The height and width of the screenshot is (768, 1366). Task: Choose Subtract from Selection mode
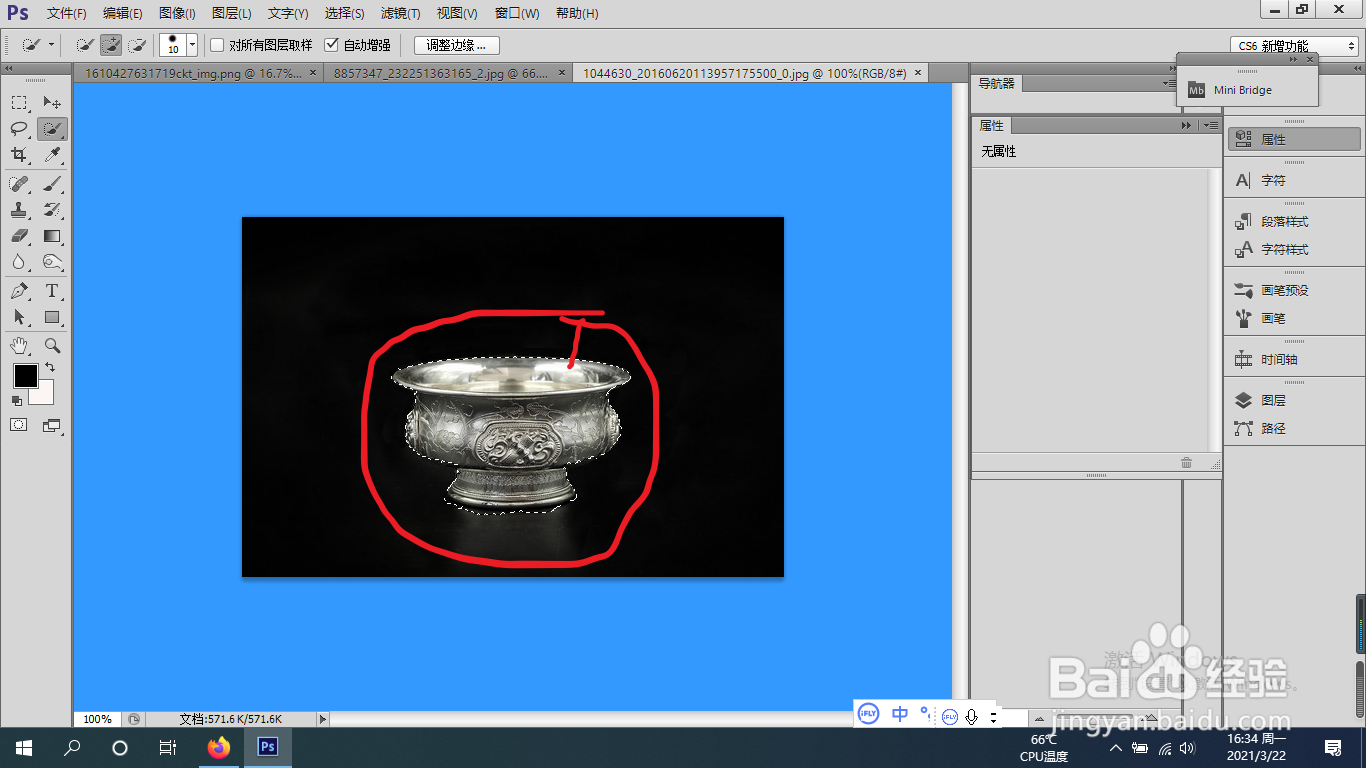pyautogui.click(x=137, y=45)
